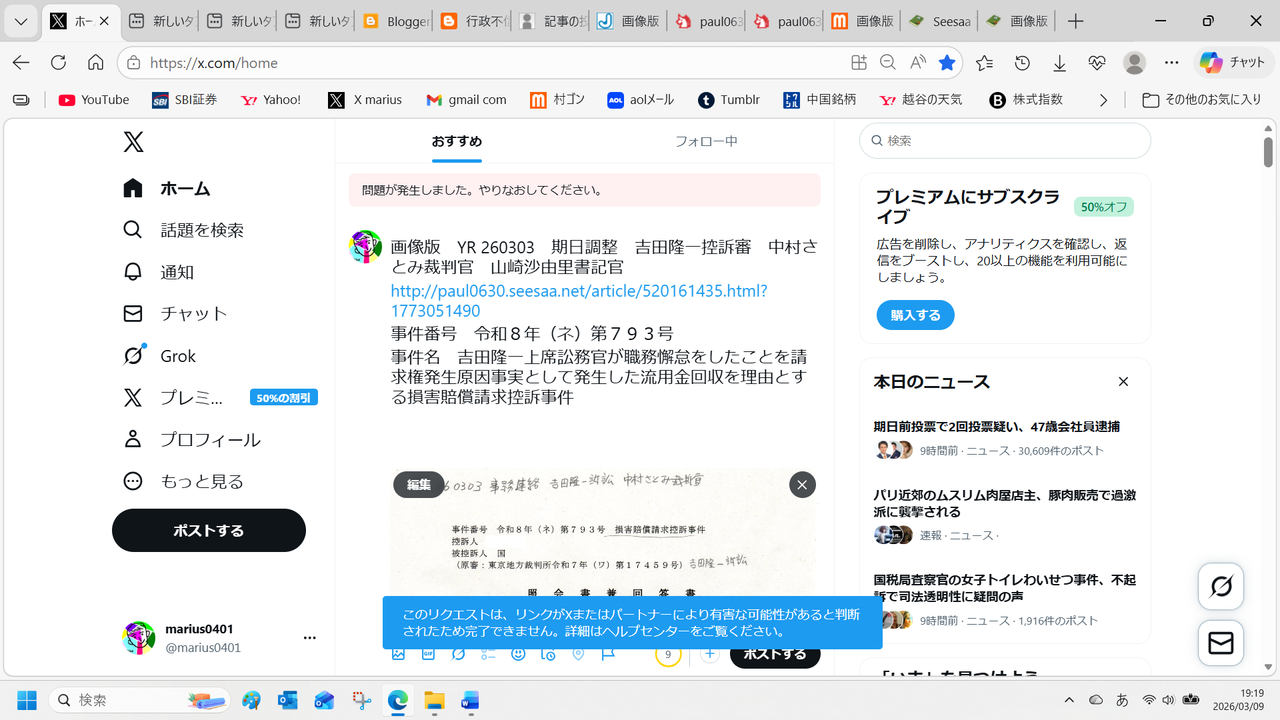The image size is (1280, 720).
Task: Open the プレミアム sidebar item
Action: (x=219, y=398)
